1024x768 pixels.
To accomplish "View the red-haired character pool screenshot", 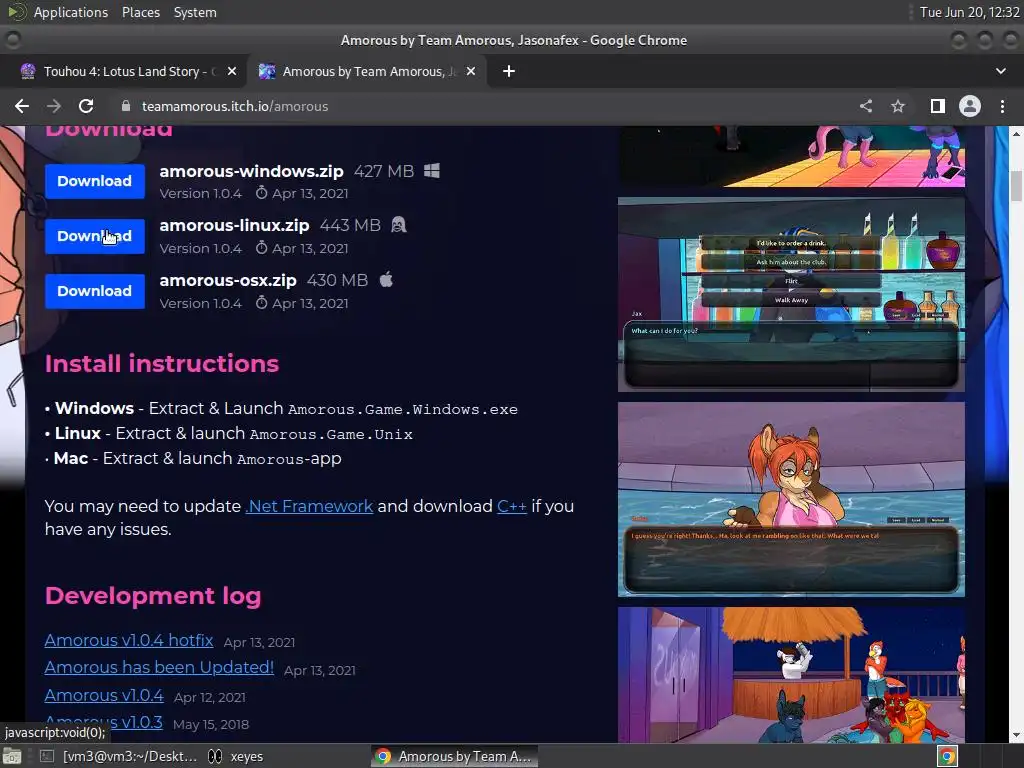I will [791, 499].
